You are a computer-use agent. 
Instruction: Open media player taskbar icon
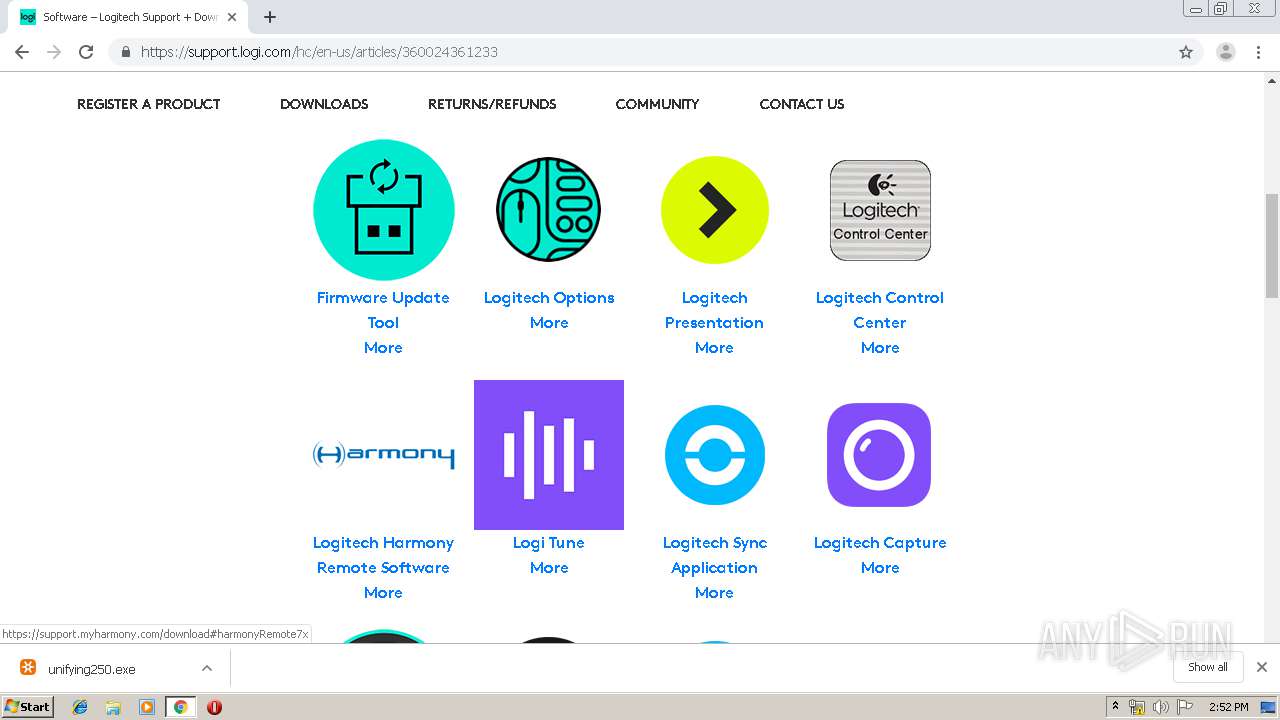click(146, 707)
